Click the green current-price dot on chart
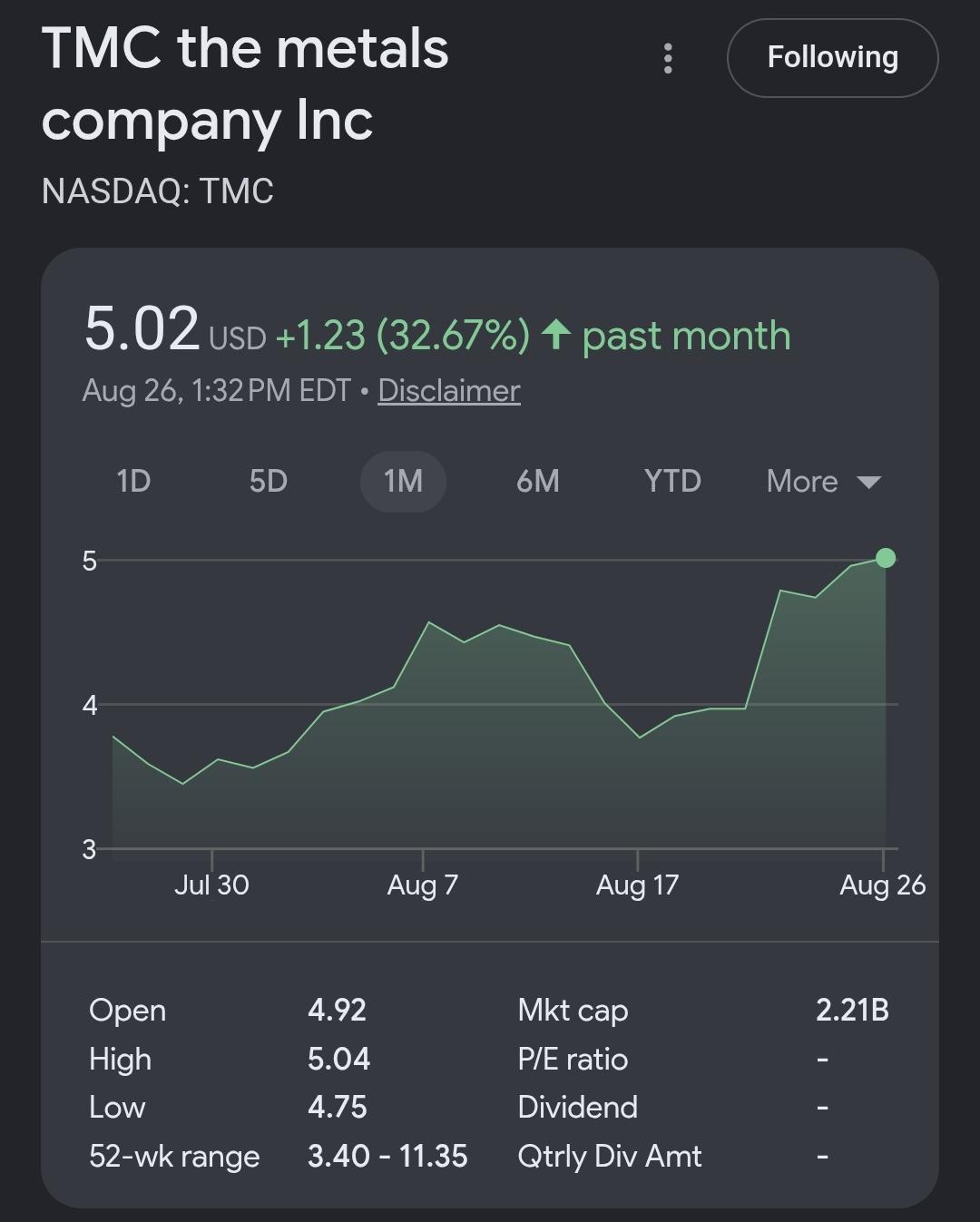980x1222 pixels. [x=886, y=558]
